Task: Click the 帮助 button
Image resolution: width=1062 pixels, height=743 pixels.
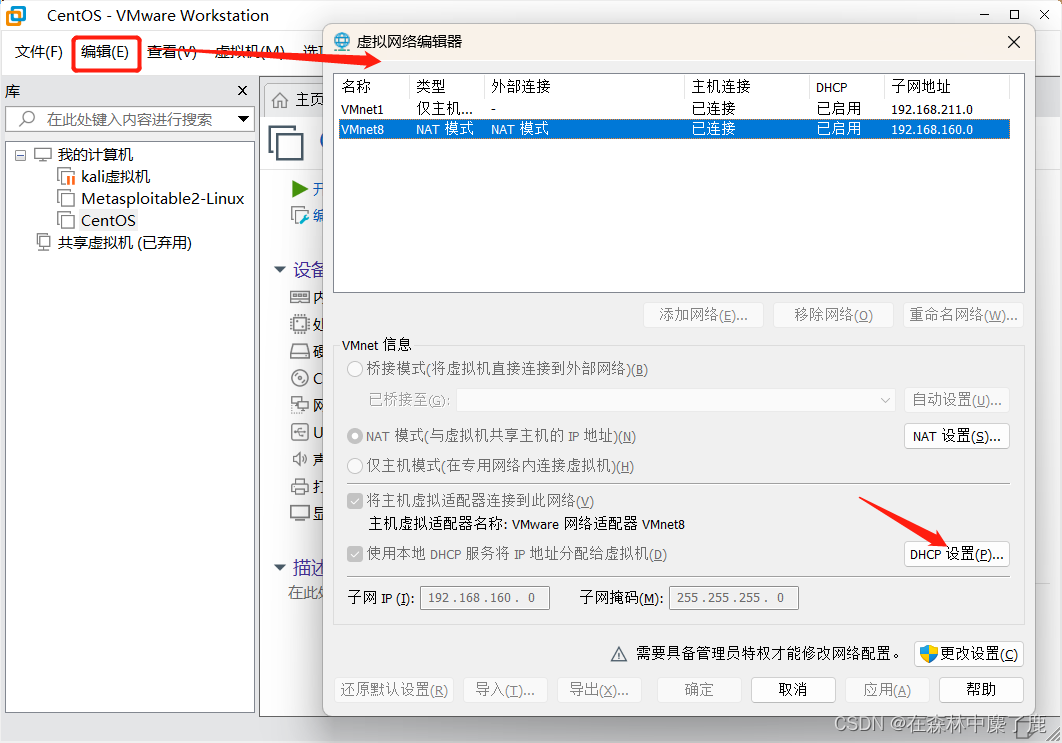Action: click(x=981, y=689)
